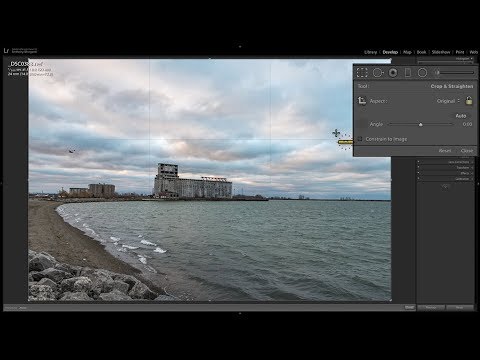480x360 pixels.
Task: Hide the right panel via edge arrow
Action: [478, 183]
